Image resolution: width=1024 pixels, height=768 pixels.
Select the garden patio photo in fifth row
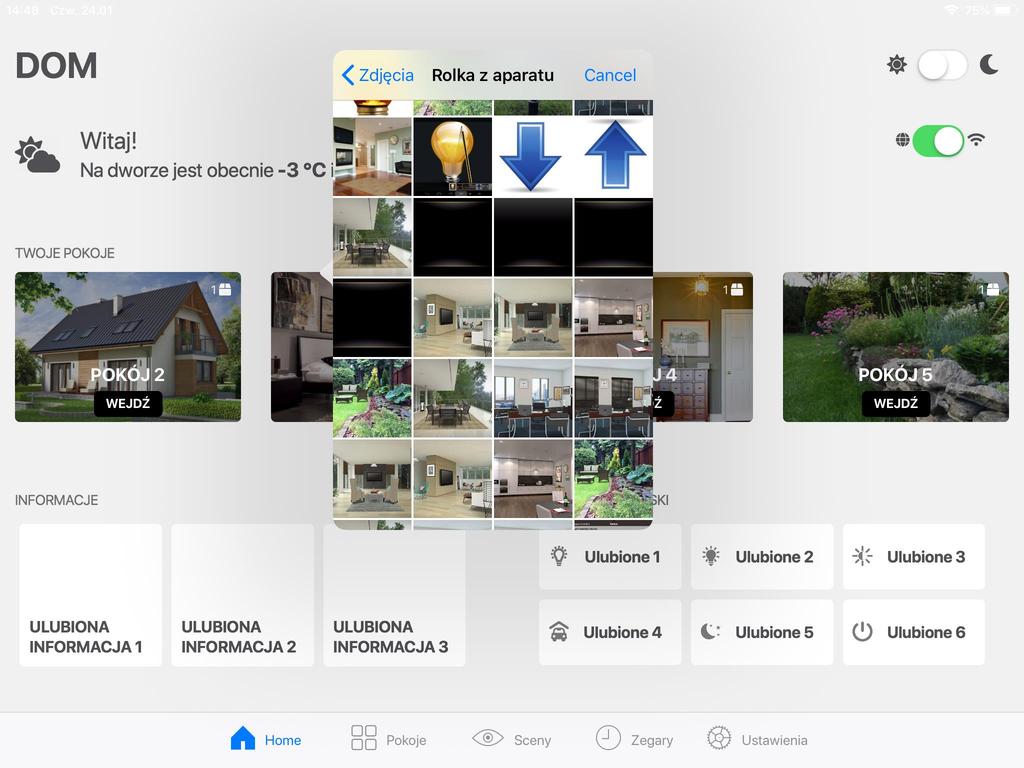click(372, 398)
